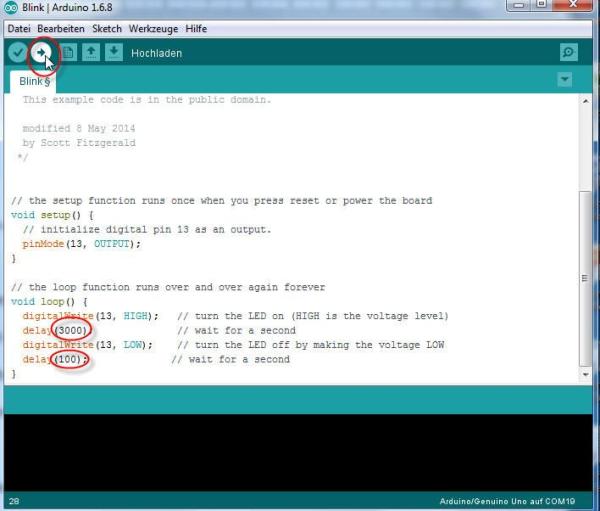Save the sketch using the down-arrow icon

pyautogui.click(x=115, y=52)
